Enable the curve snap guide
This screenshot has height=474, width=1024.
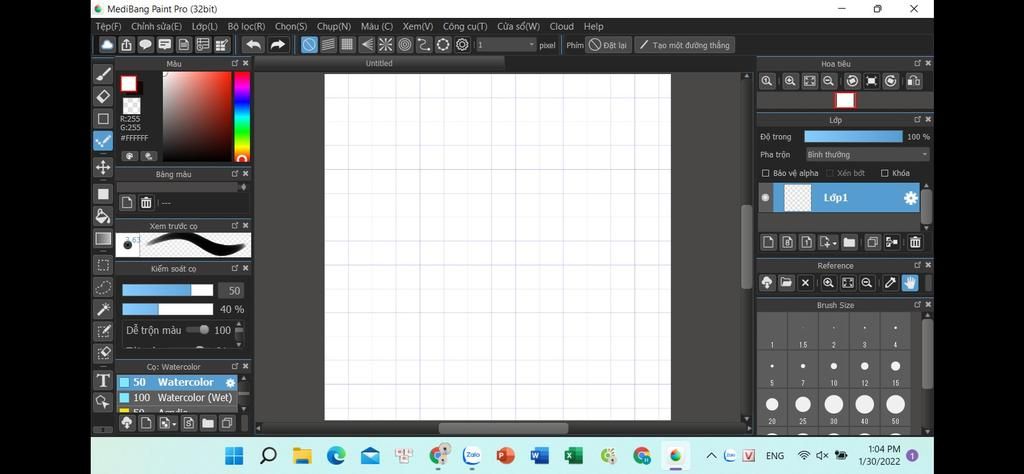click(x=424, y=45)
